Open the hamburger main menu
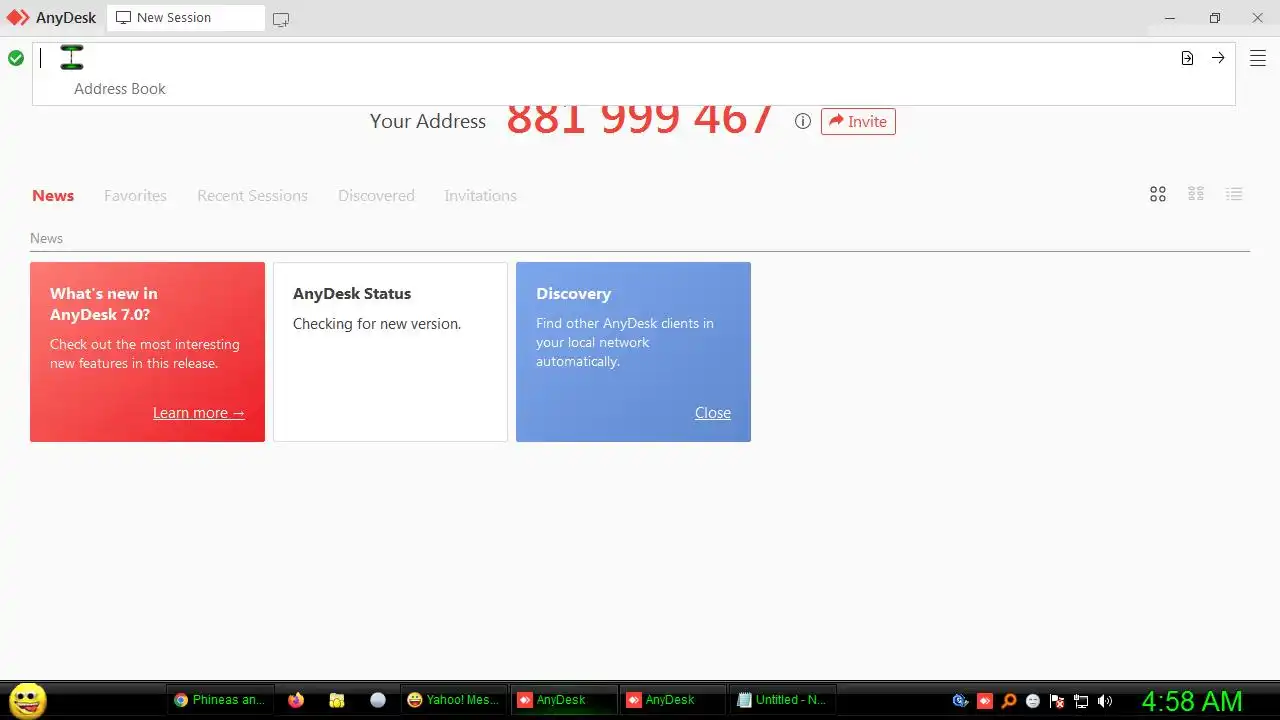Viewport: 1280px width, 720px height. [x=1258, y=58]
